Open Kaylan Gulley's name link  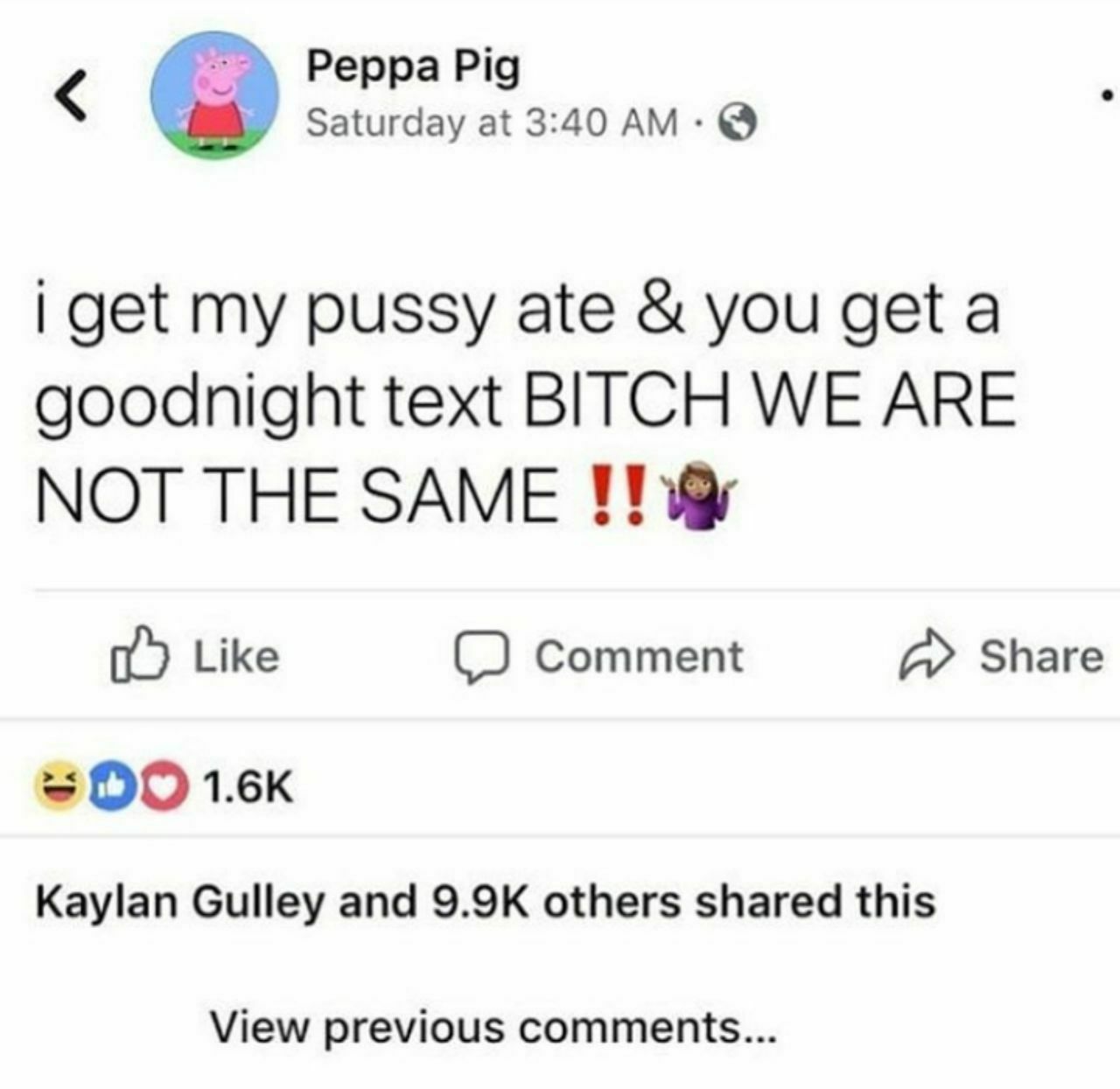click(x=179, y=902)
